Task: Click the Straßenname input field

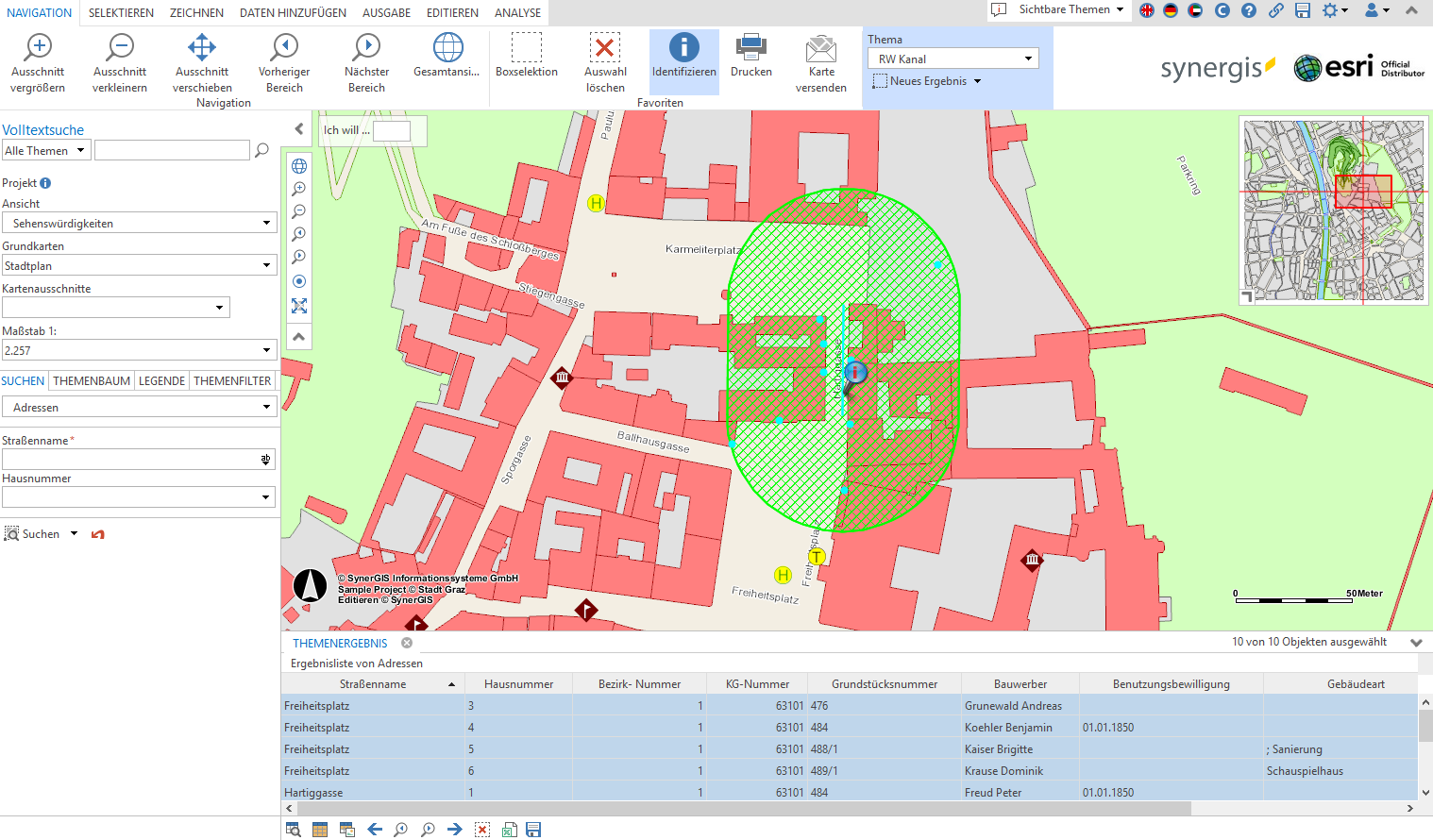Action: 130,459
